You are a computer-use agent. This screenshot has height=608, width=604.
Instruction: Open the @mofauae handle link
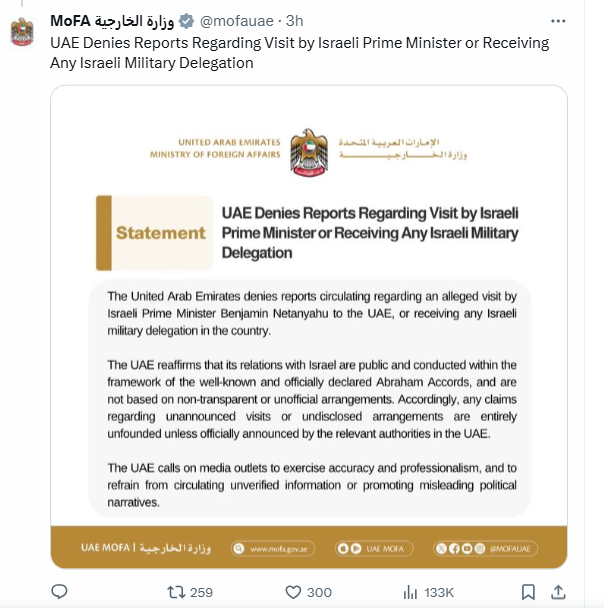coord(236,21)
